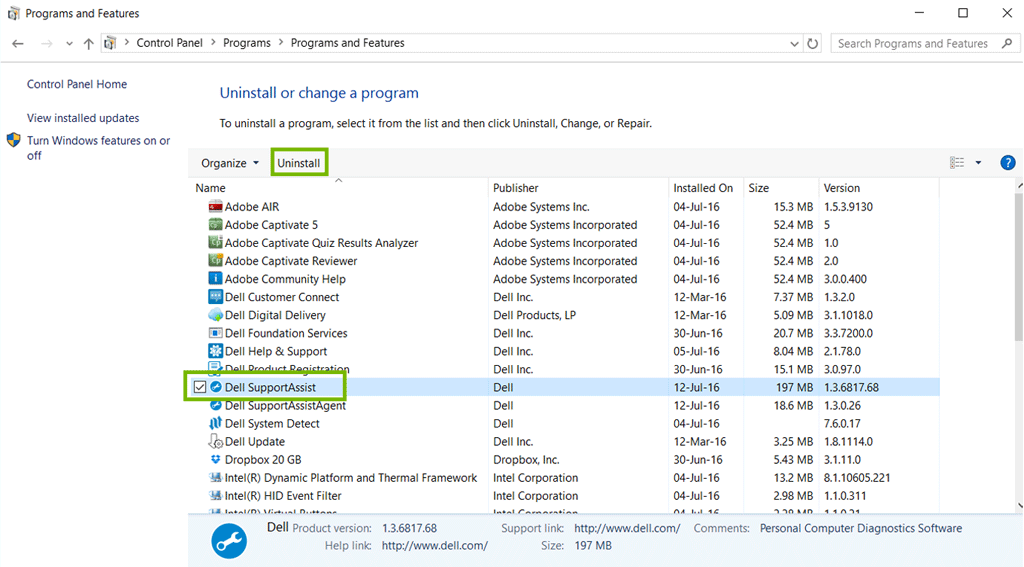Open Turn Windows features on or off

98,148
